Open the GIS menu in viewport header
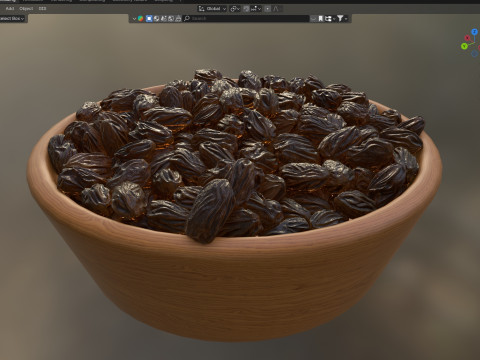 tap(42, 8)
